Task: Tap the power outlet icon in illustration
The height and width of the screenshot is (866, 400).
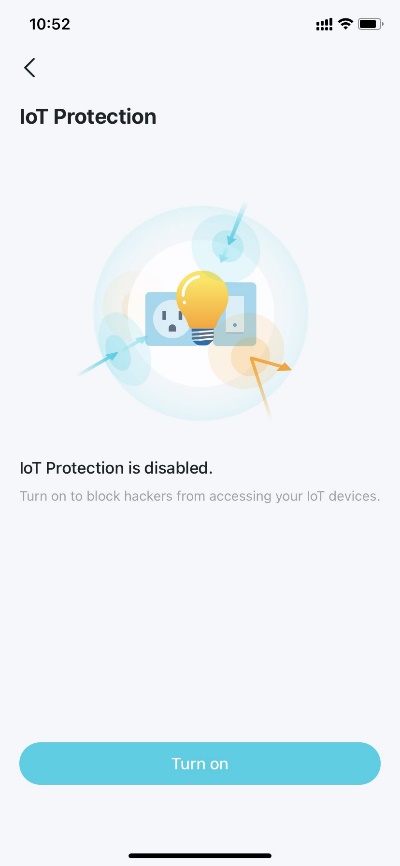Action: click(x=170, y=320)
